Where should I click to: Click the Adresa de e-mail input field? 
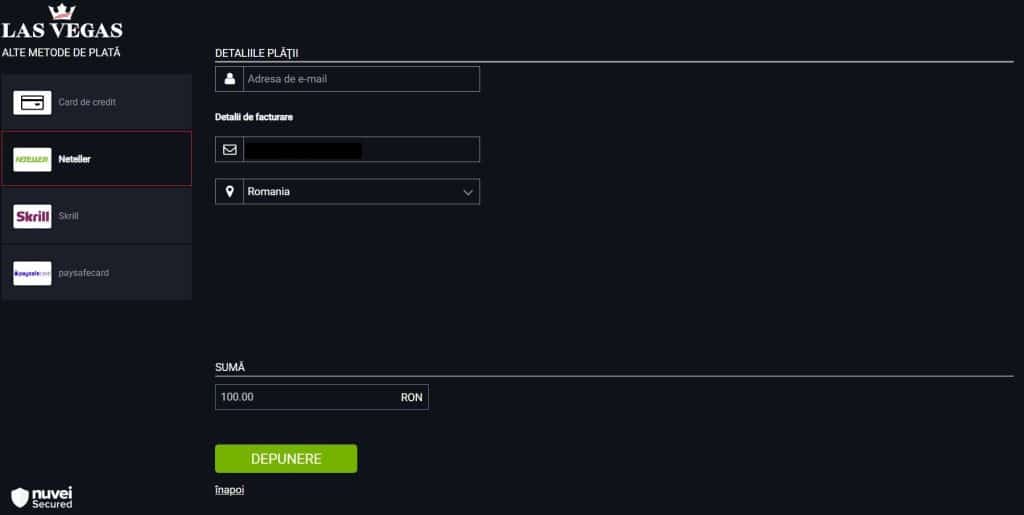(x=347, y=79)
